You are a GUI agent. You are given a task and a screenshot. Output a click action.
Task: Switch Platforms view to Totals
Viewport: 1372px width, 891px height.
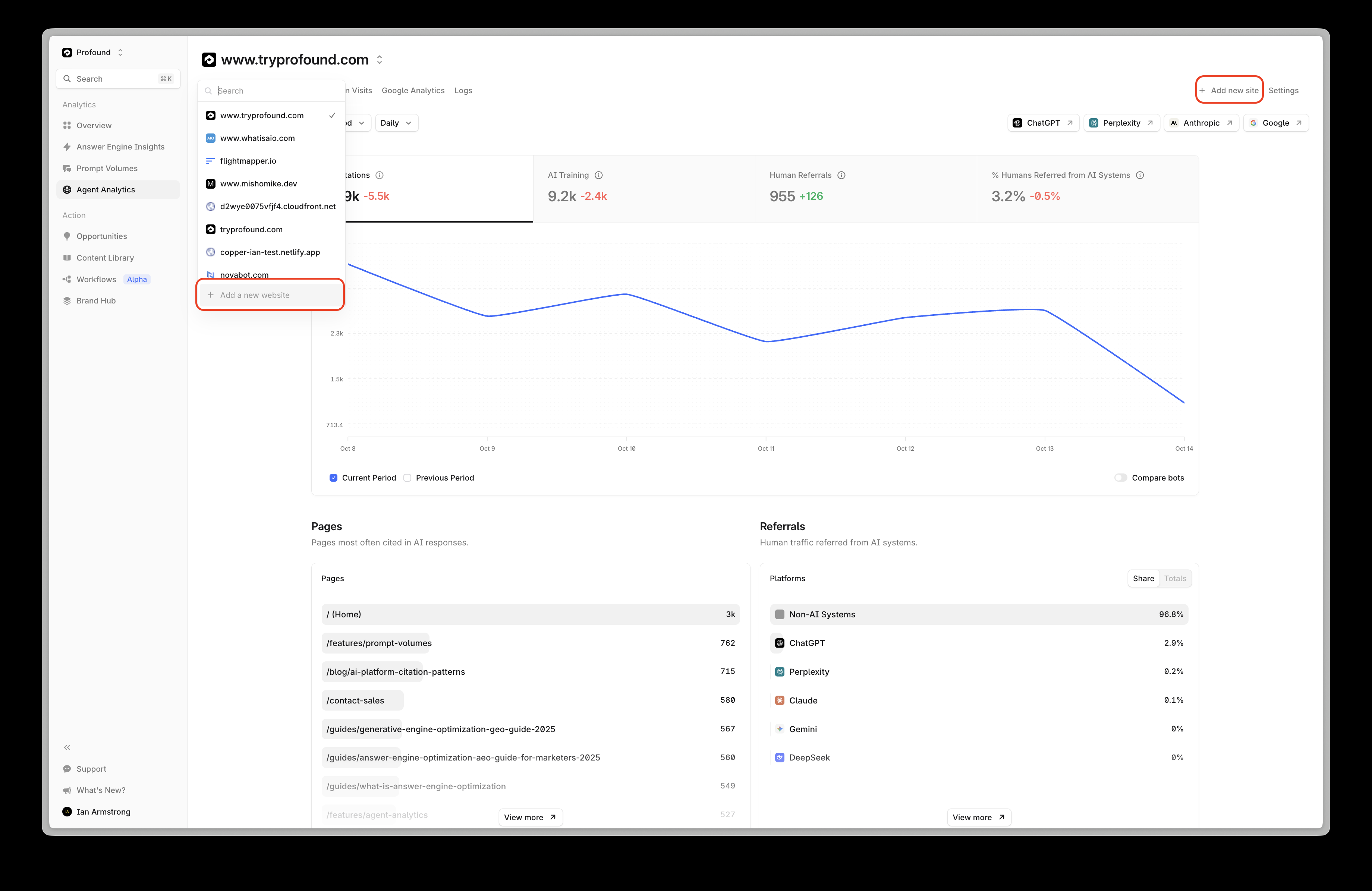point(1175,579)
